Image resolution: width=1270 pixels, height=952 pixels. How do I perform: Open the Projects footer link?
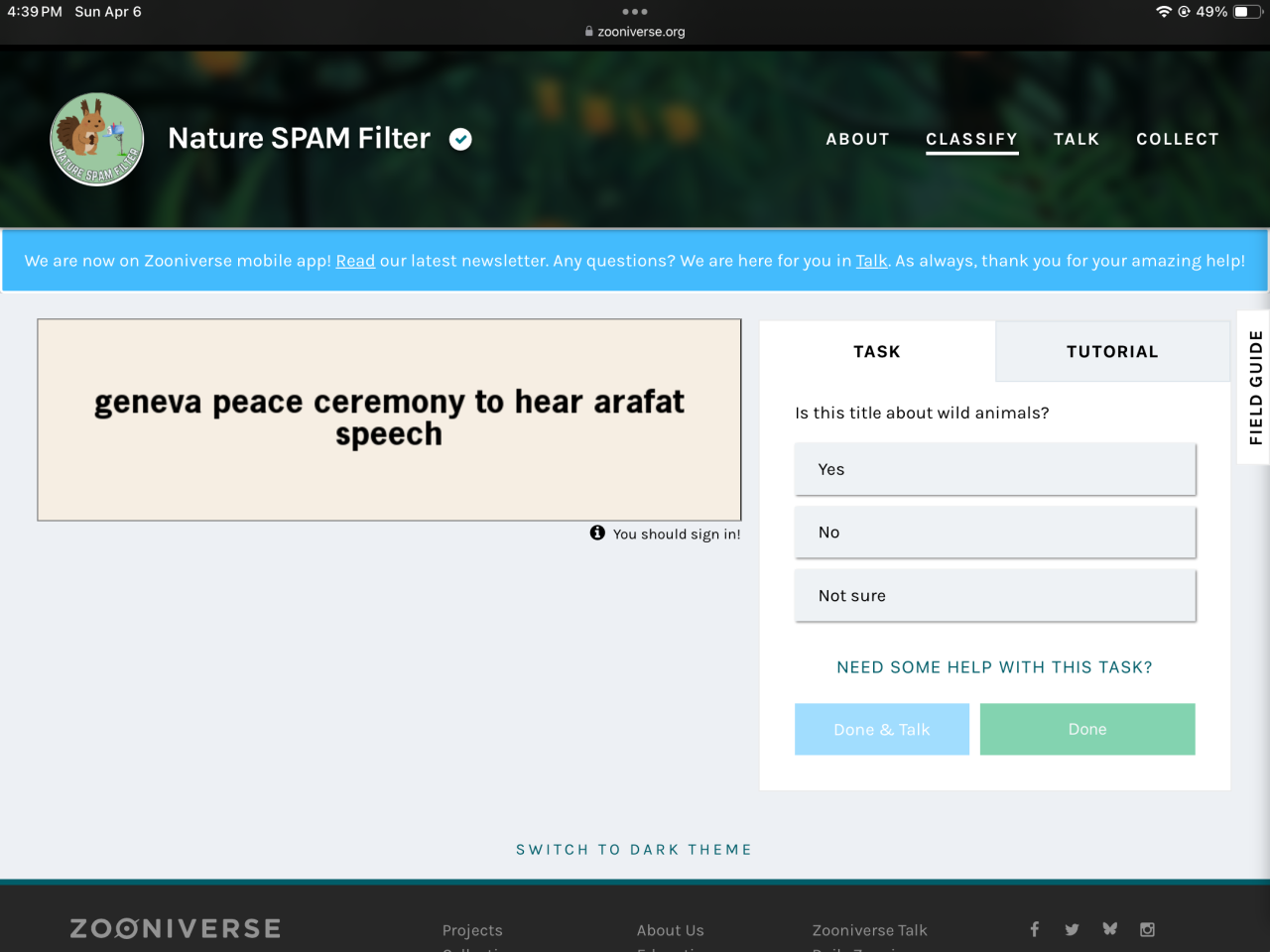tap(472, 930)
